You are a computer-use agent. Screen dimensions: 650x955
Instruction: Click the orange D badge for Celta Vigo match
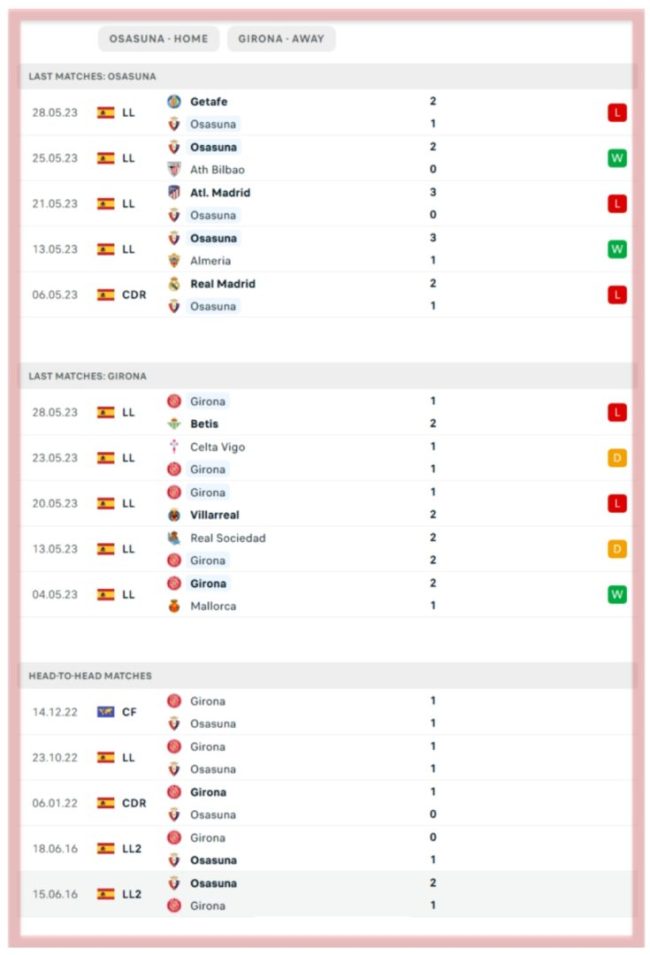617,458
